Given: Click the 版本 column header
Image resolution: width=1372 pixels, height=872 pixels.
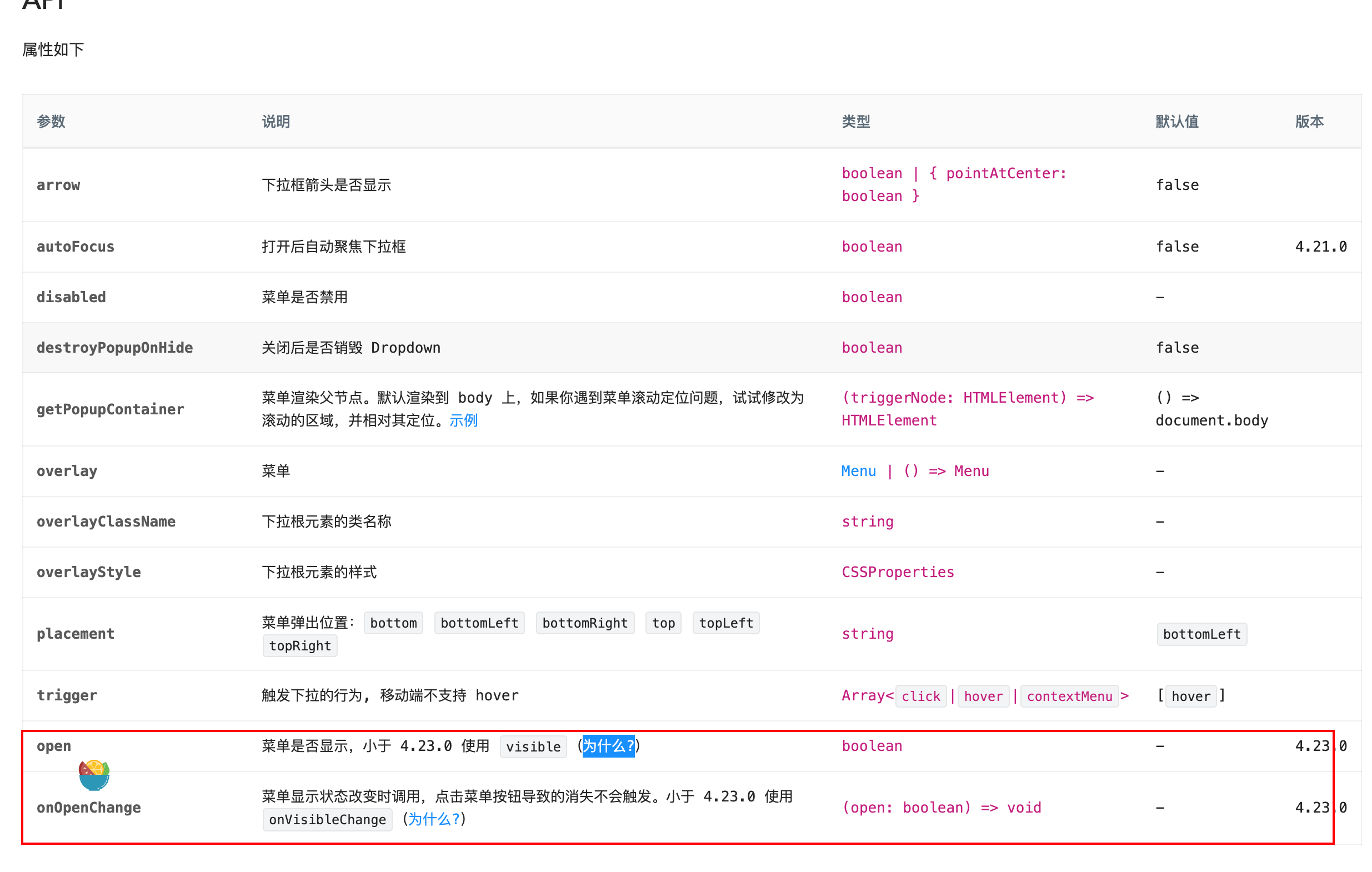Looking at the screenshot, I should (1309, 121).
